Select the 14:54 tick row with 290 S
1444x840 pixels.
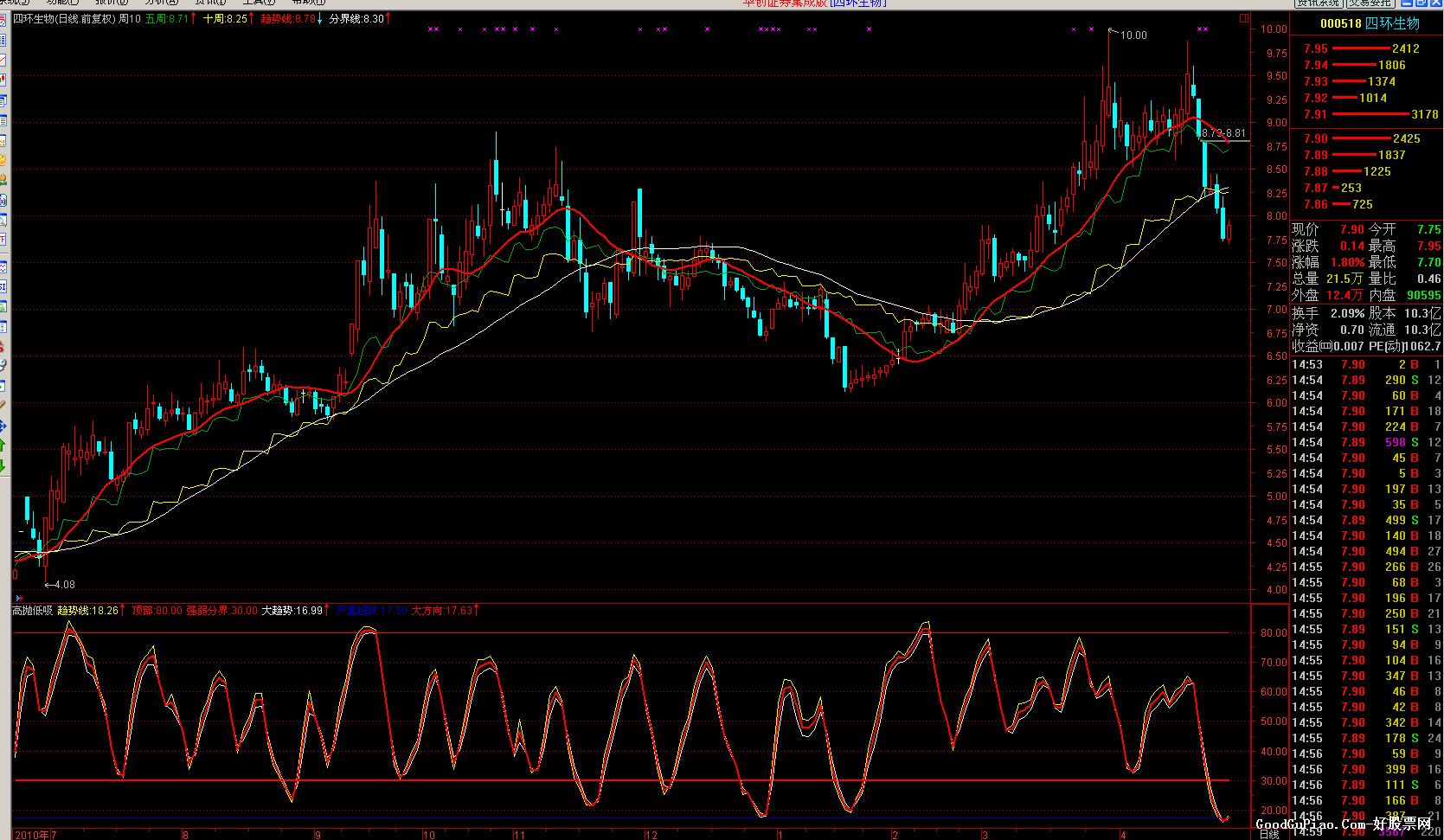click(x=1366, y=381)
